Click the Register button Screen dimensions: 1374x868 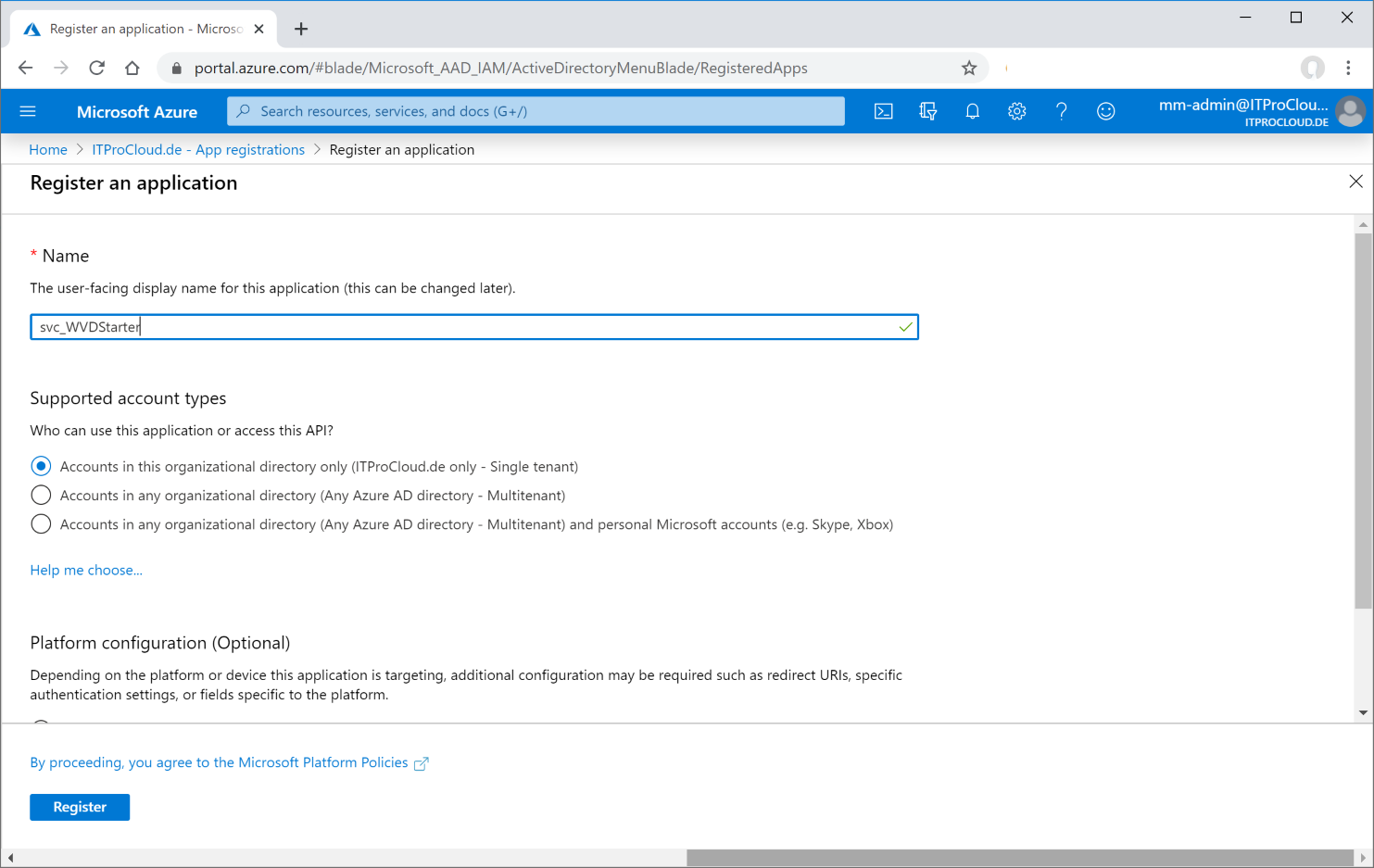click(80, 807)
